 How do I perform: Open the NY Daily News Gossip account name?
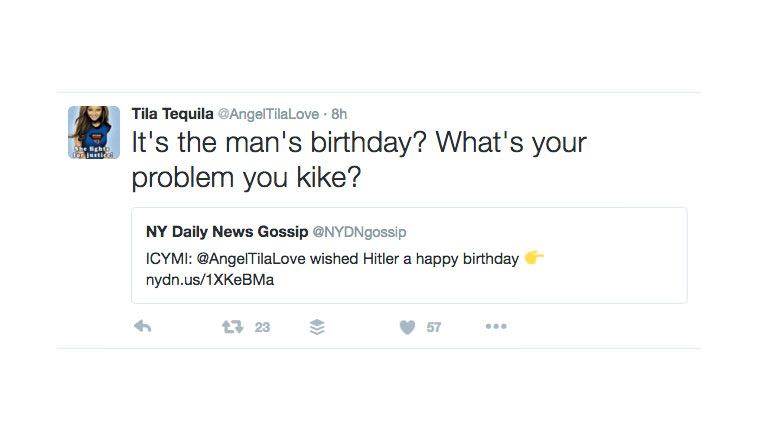coord(226,232)
